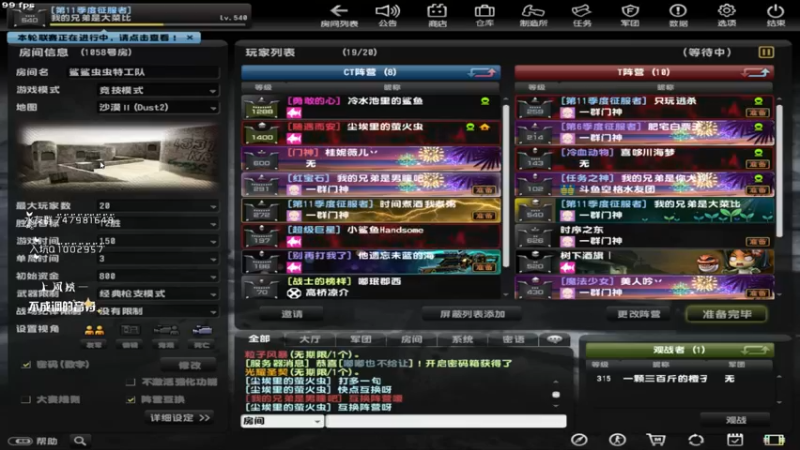Open the 单局时间 dropdown showing 3

(158, 259)
